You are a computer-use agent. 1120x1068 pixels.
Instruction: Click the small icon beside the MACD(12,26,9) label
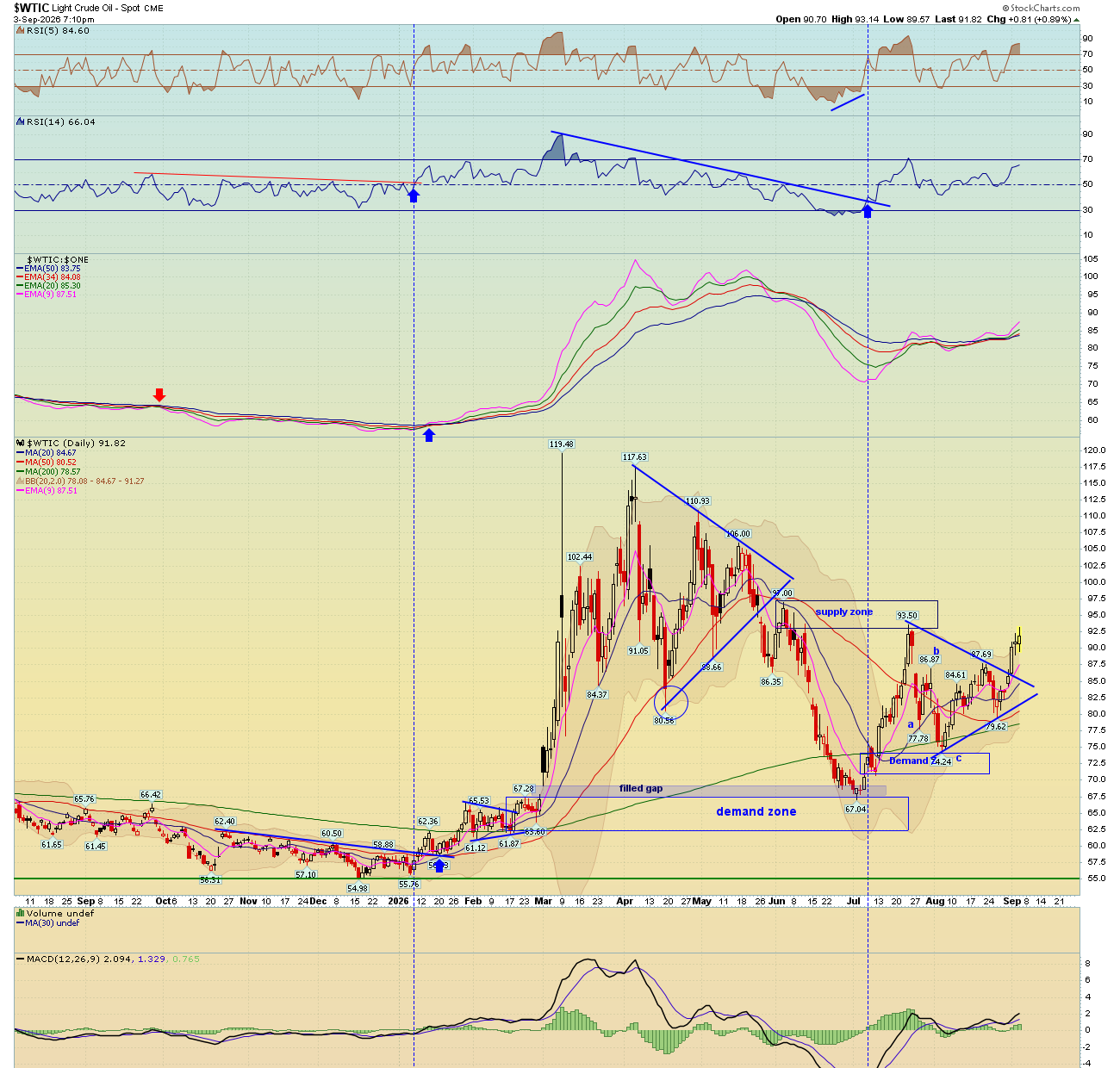tap(21, 959)
